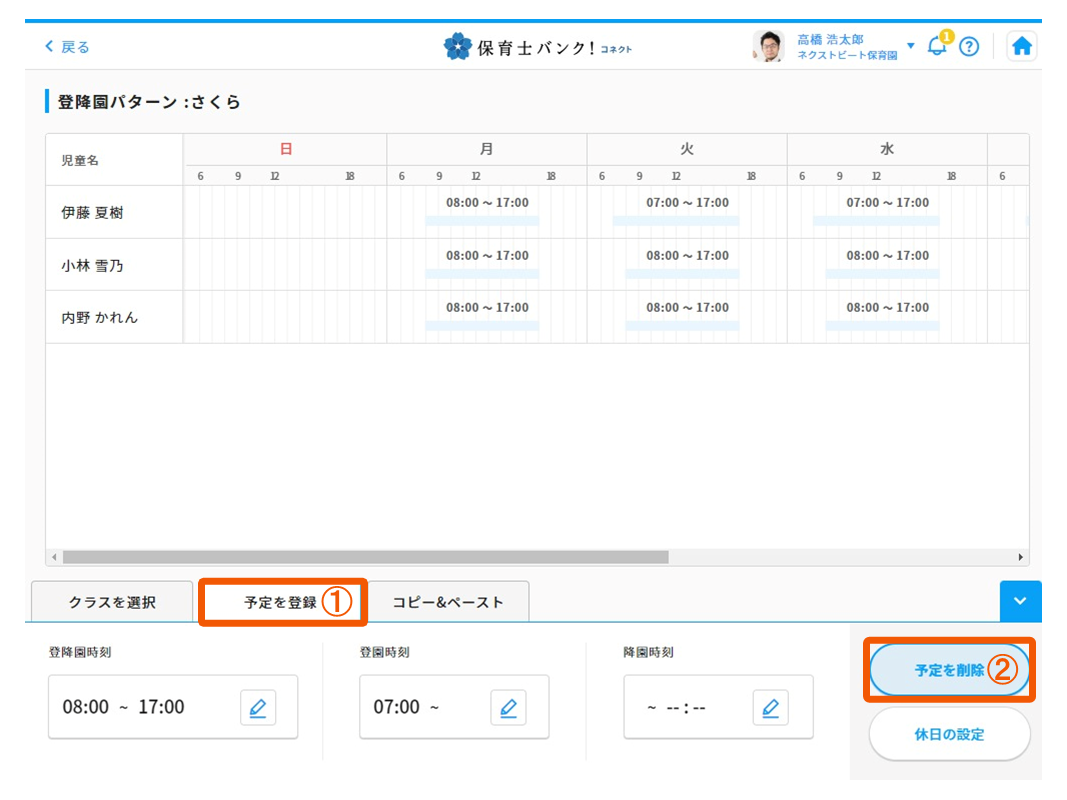Collapse the bottom panel with the blue chevron
1067x800 pixels.
pos(1020,601)
